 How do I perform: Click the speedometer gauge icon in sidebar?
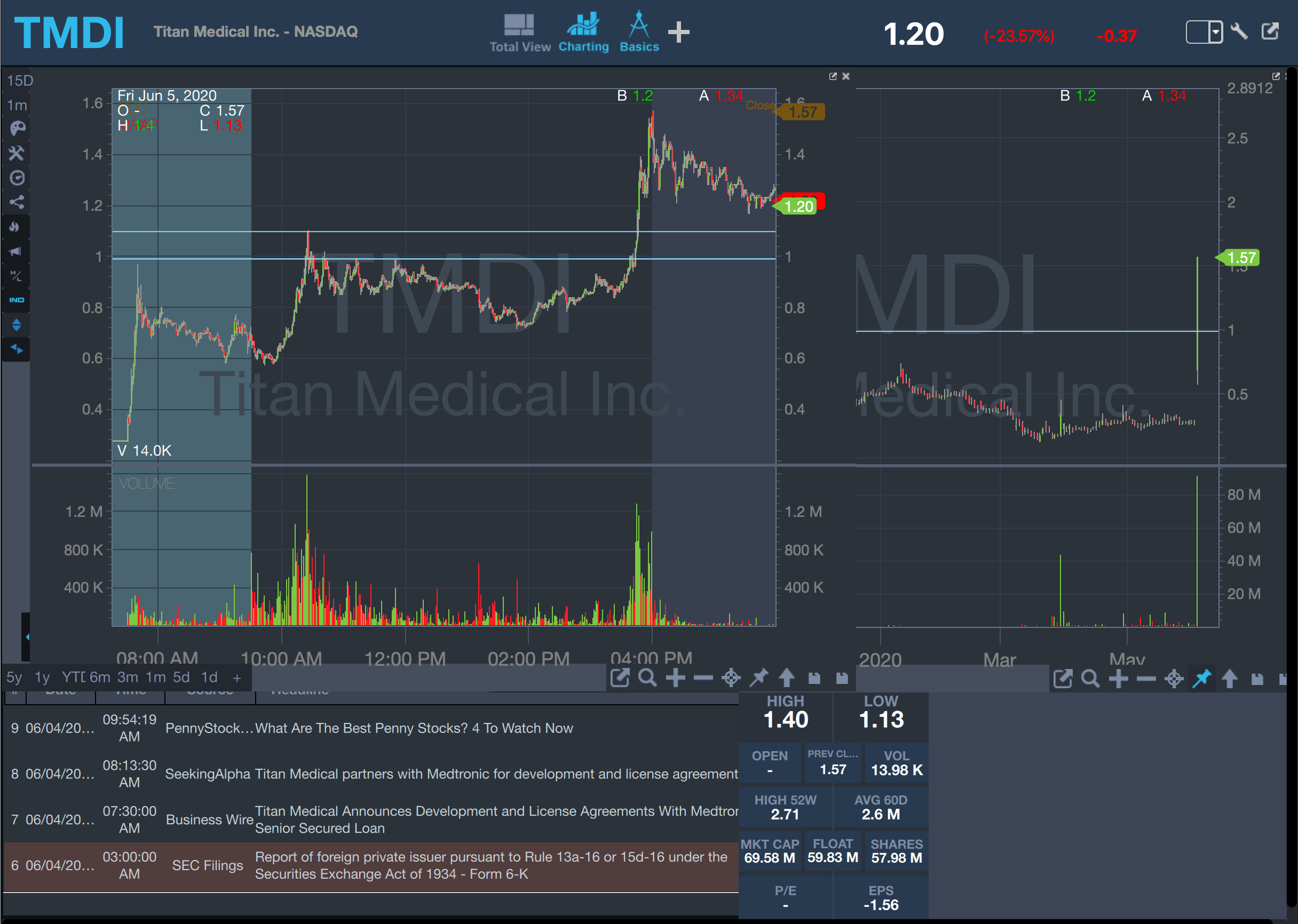click(17, 178)
